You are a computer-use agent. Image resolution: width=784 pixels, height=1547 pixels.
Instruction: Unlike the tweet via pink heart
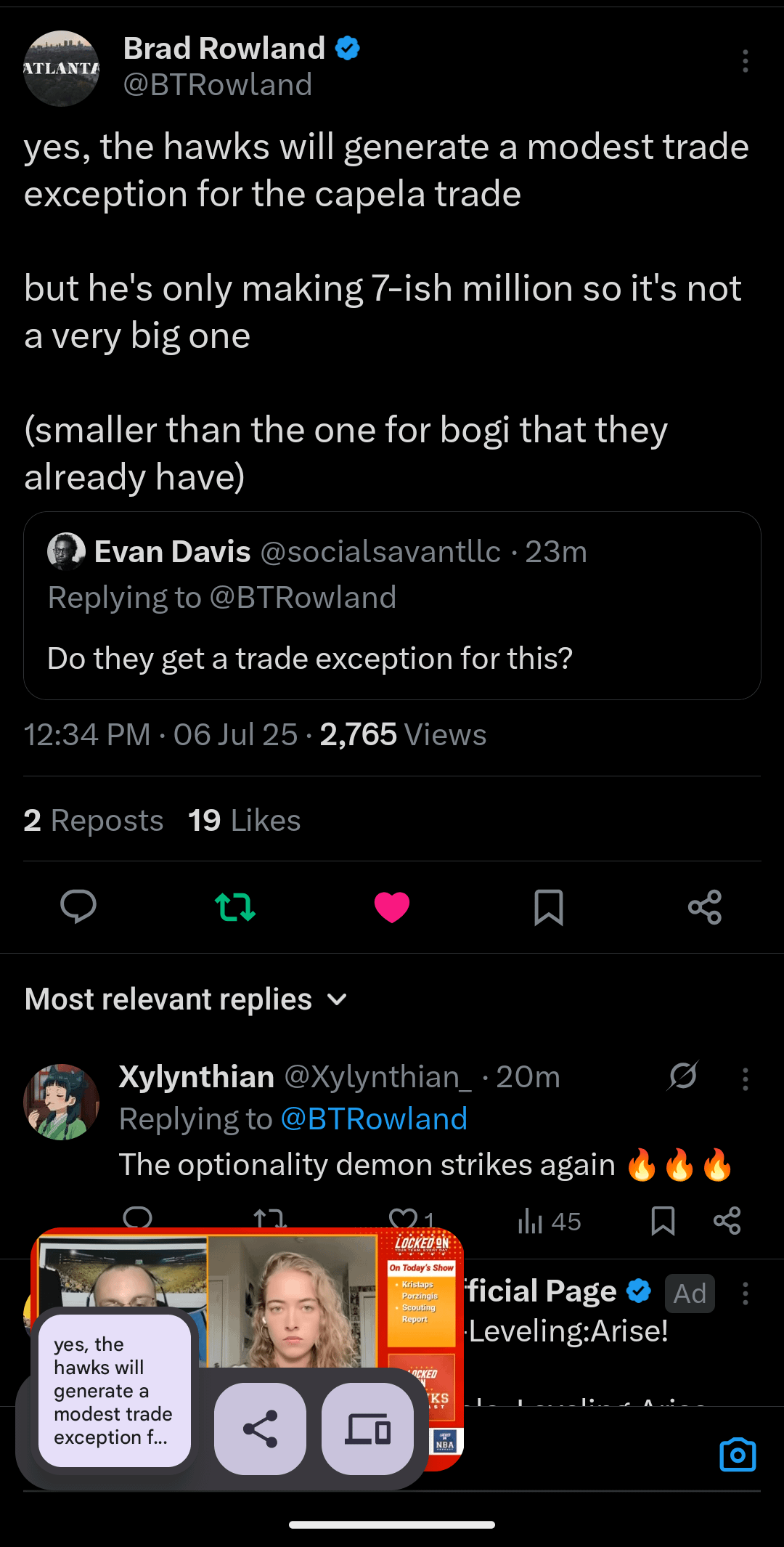click(x=392, y=907)
